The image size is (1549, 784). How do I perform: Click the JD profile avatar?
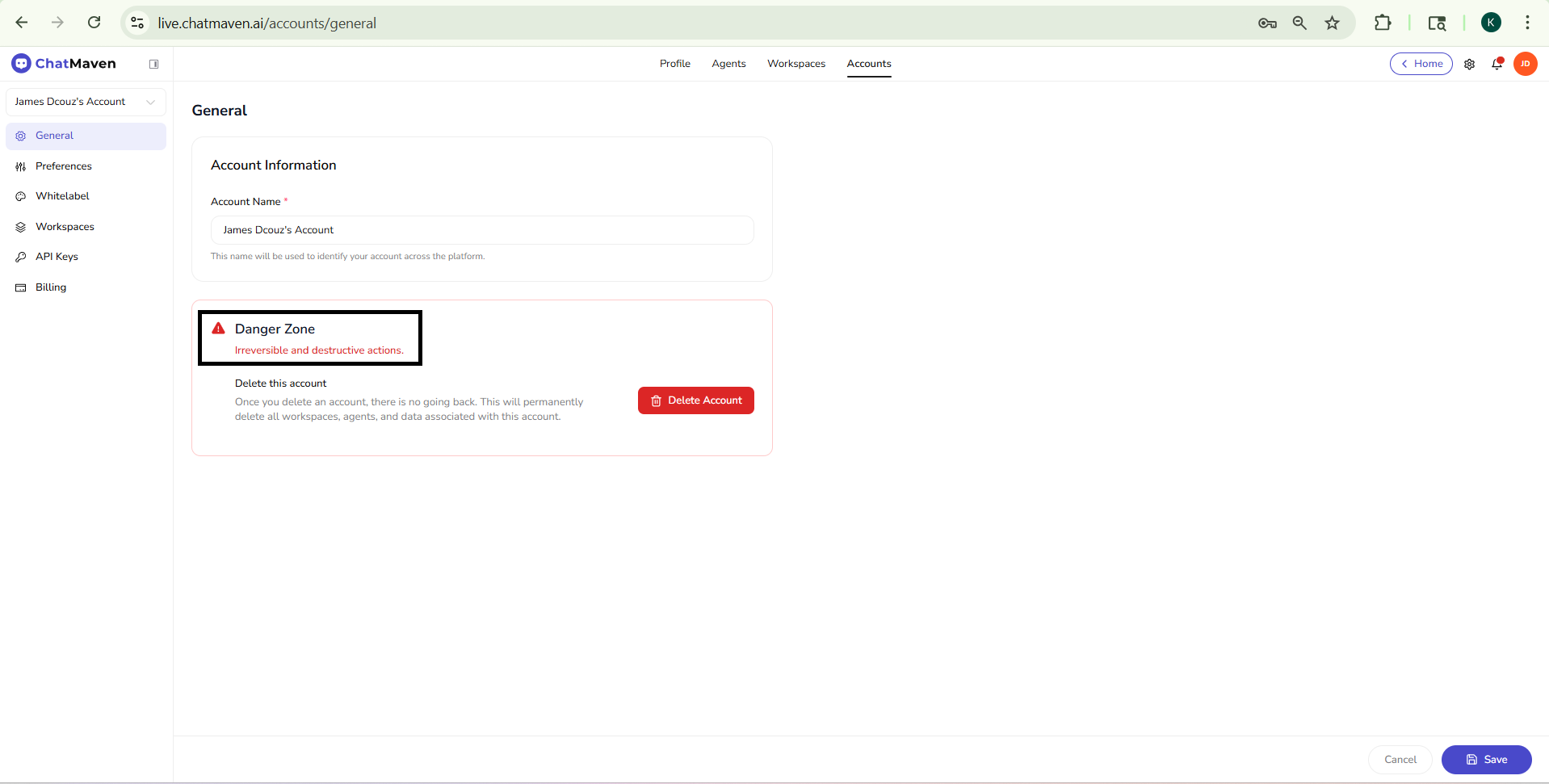point(1526,64)
